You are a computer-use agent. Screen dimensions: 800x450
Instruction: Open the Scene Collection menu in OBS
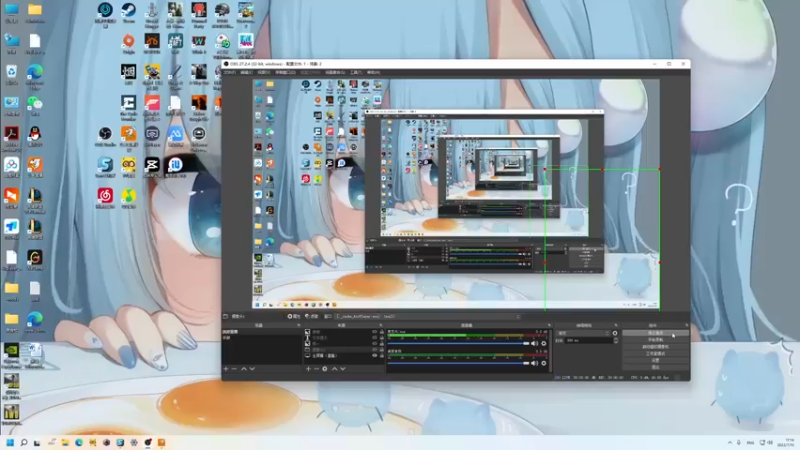click(335, 72)
